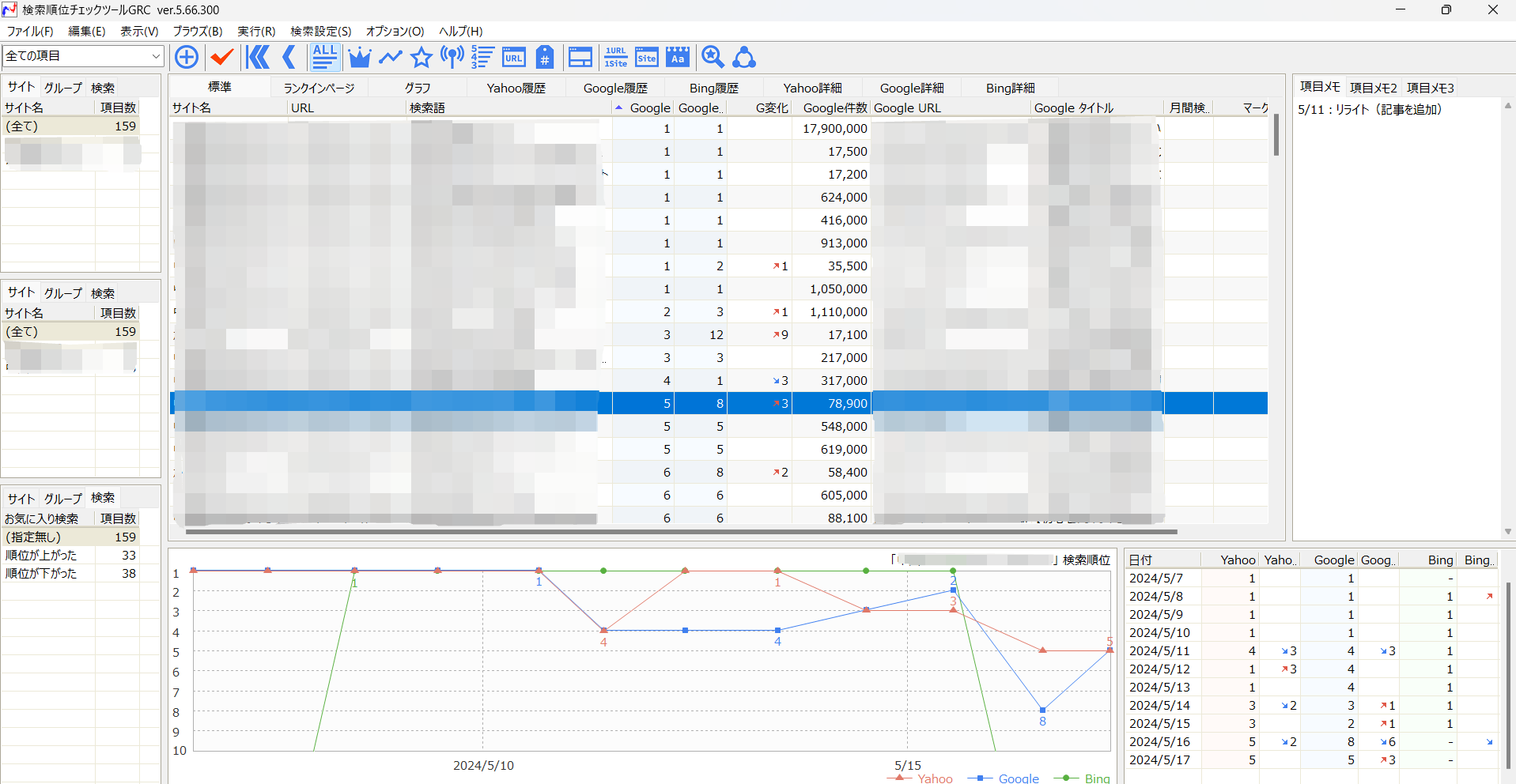The height and width of the screenshot is (784, 1516).
Task: Switch to the Google履歴 tab
Action: [615, 88]
